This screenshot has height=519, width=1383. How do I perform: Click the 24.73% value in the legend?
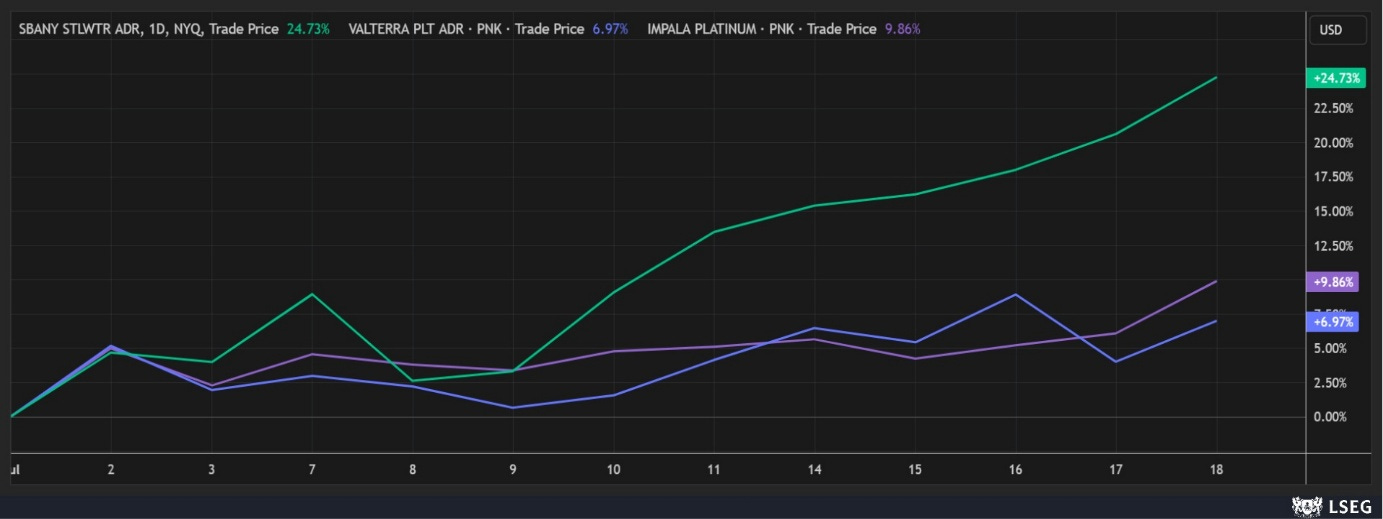click(308, 29)
